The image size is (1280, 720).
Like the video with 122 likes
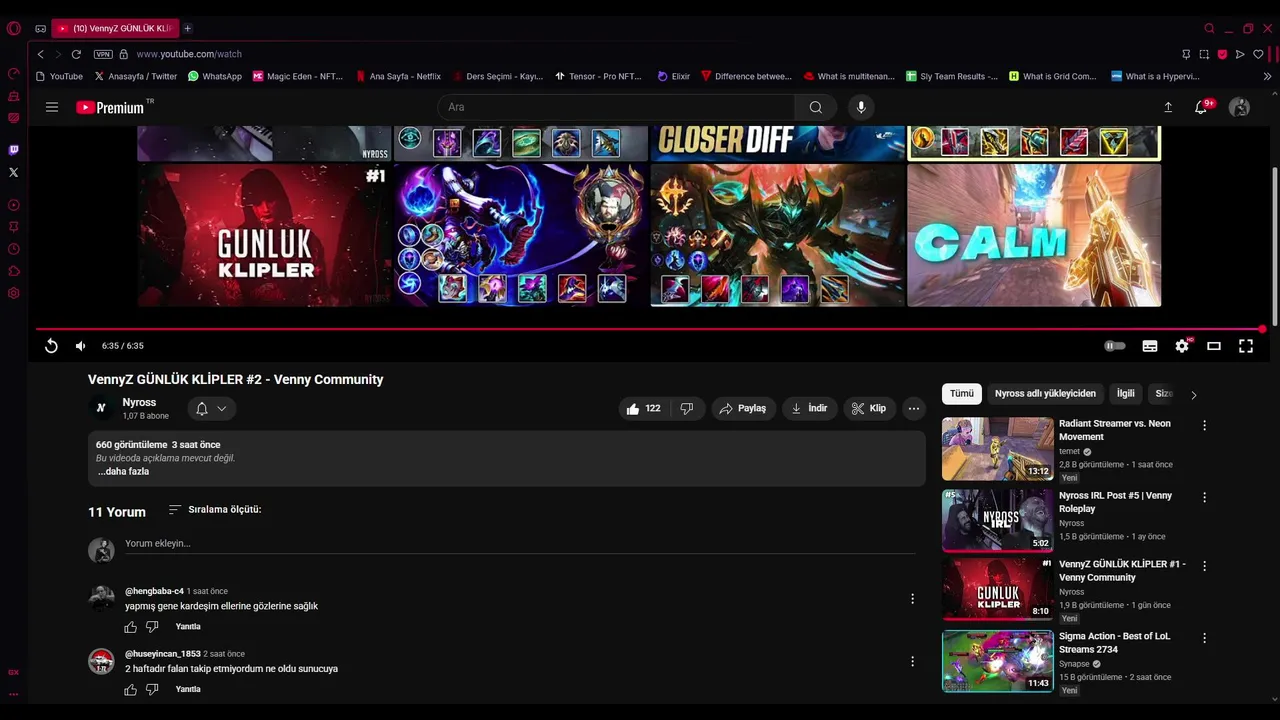point(643,408)
